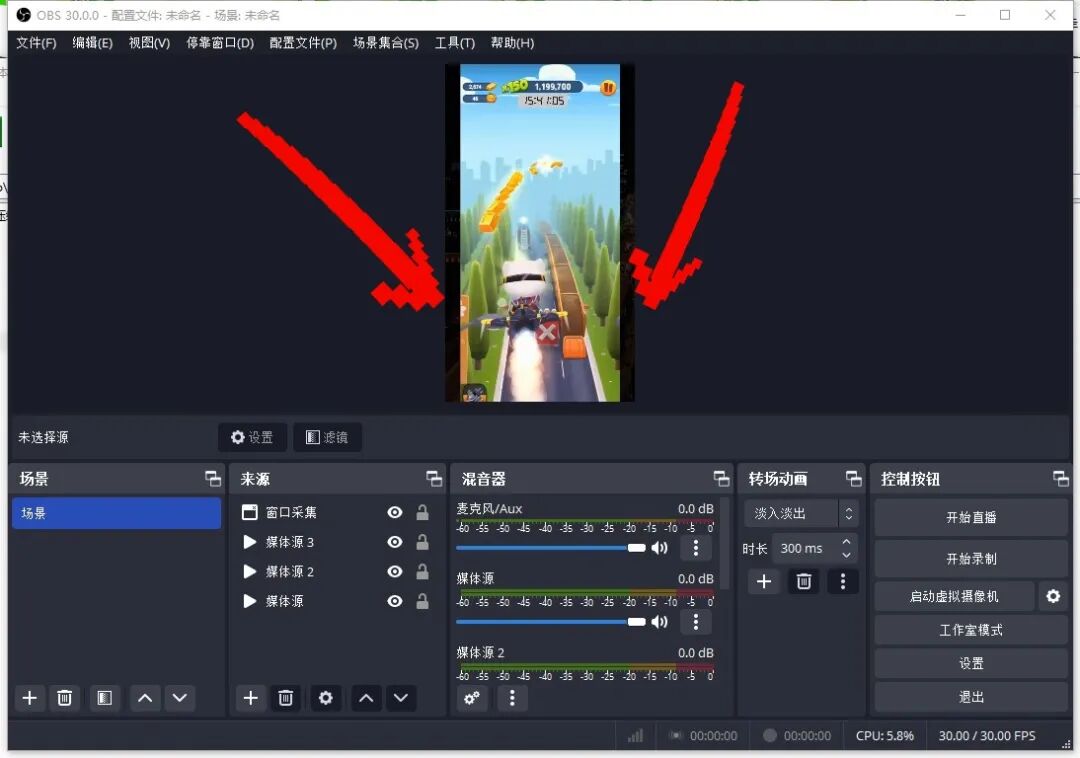Delete selected scene with trash icon
The image size is (1080, 758).
click(x=64, y=698)
